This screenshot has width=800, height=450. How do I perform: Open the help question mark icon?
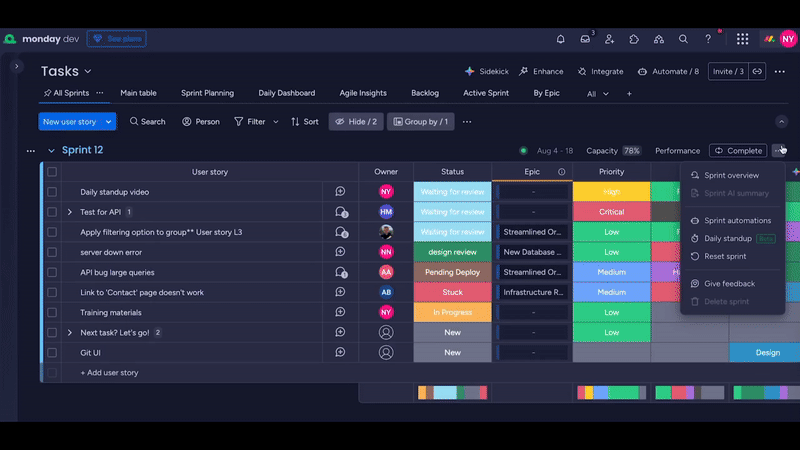[x=708, y=39]
